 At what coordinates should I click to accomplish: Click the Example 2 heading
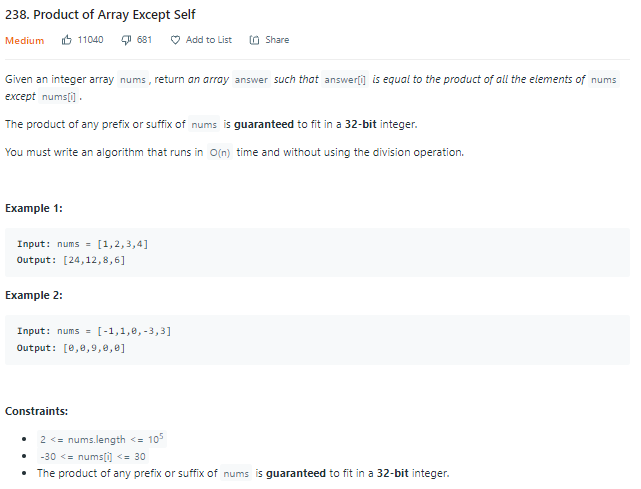(x=34, y=295)
